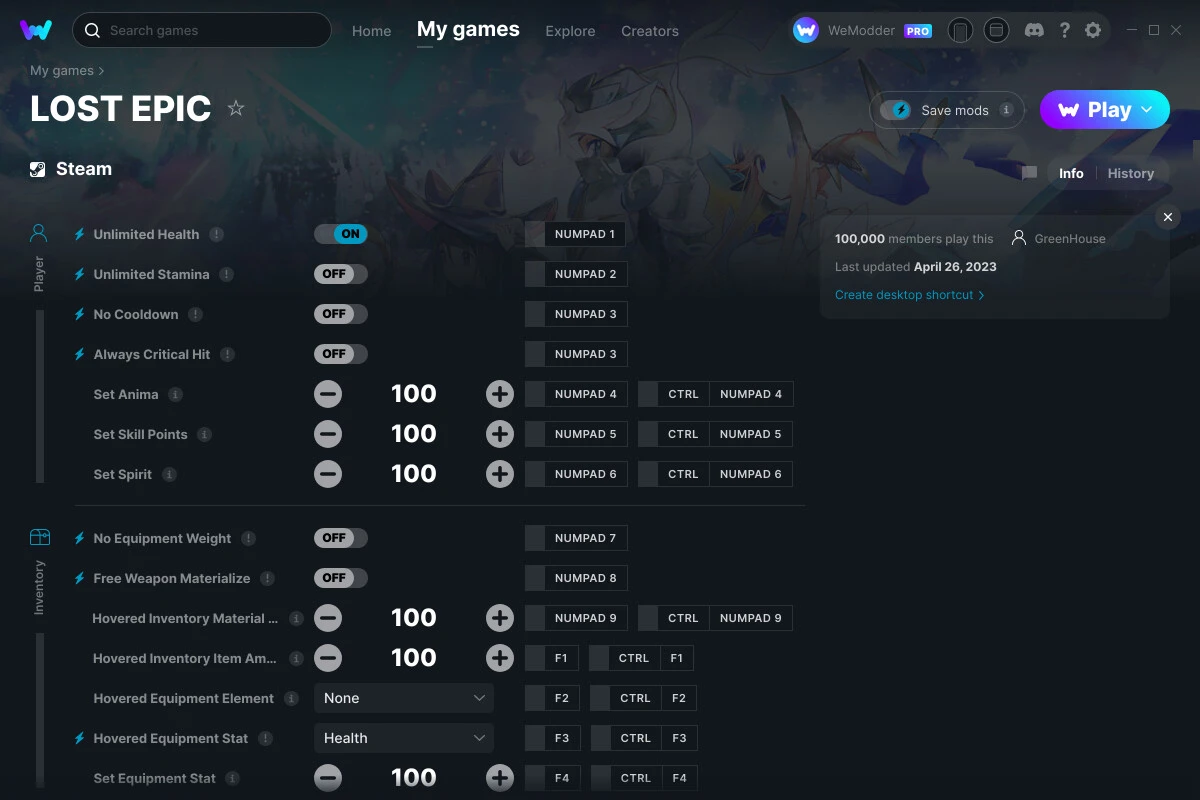Open the Discord icon in header

[x=1035, y=30]
